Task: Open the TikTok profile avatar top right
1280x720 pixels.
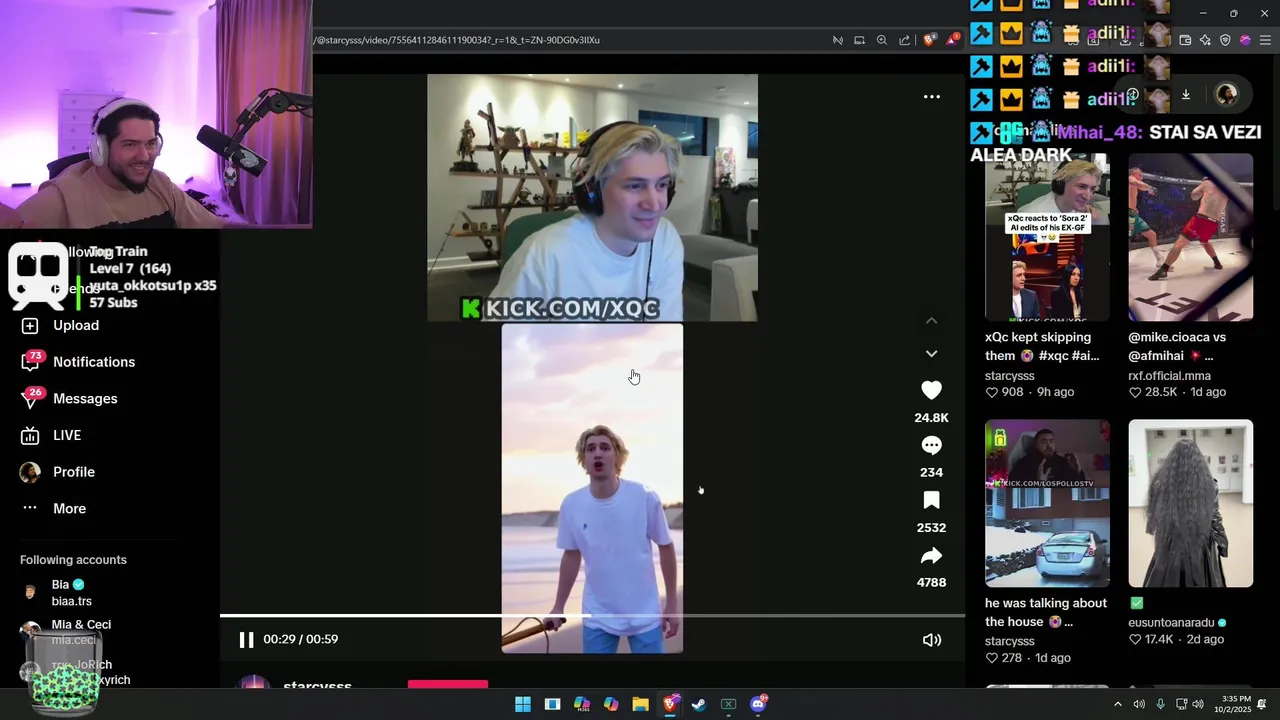Action: point(1226,95)
